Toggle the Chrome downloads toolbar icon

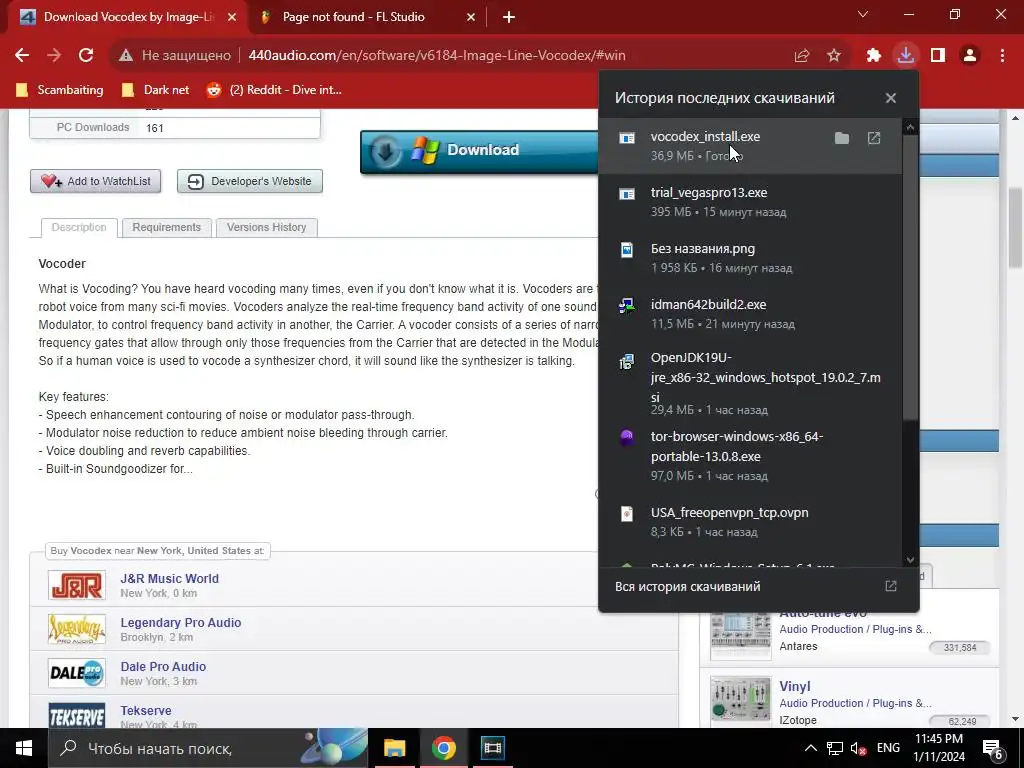point(906,56)
